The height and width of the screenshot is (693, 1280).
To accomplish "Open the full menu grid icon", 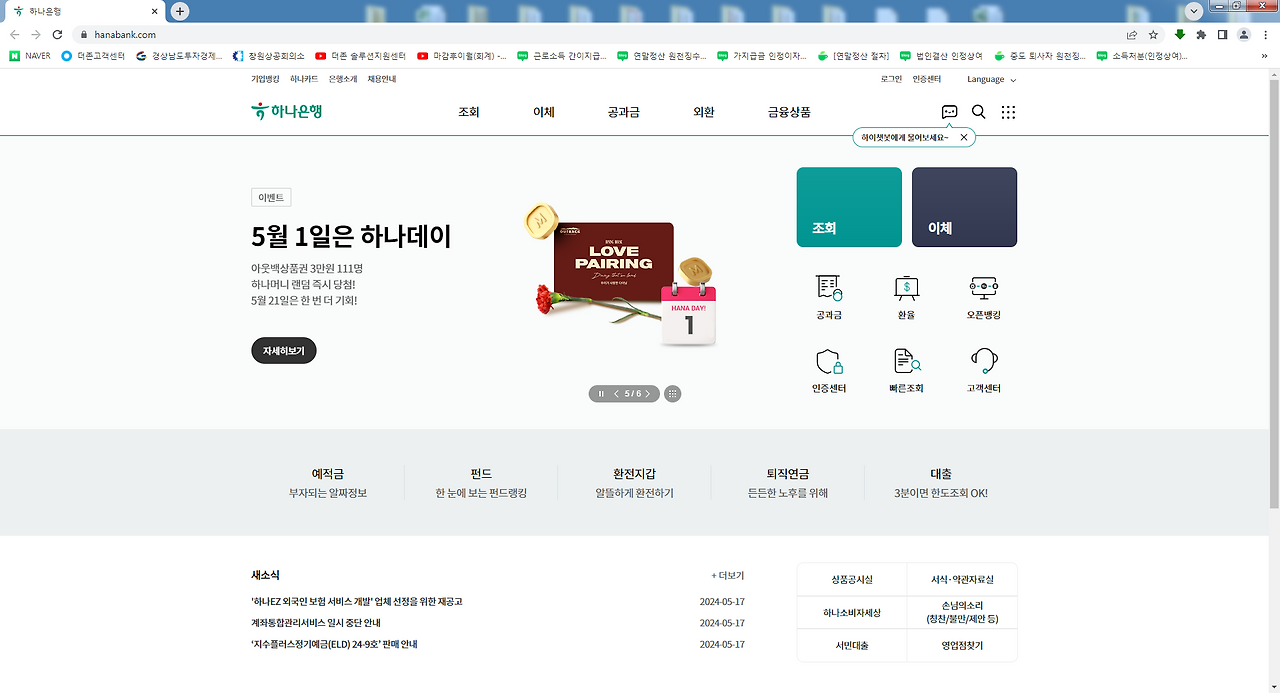I will click(1008, 112).
